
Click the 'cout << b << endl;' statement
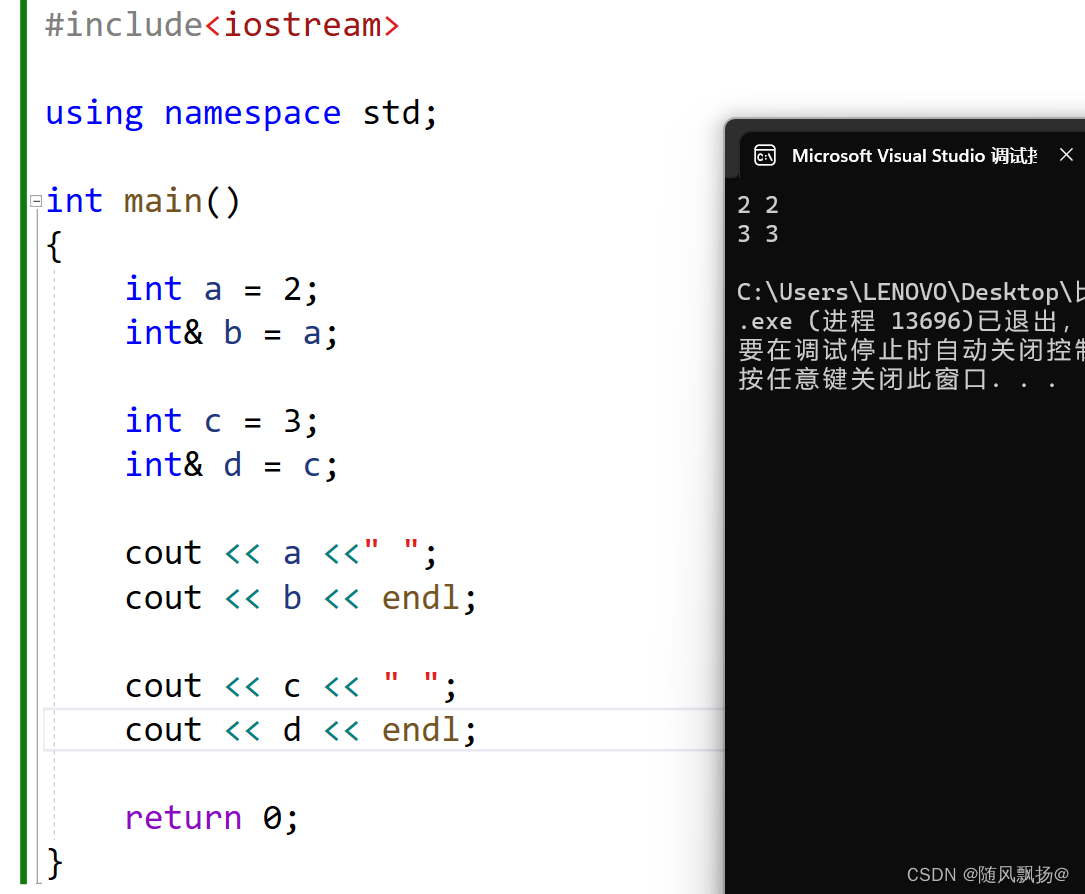click(x=301, y=598)
